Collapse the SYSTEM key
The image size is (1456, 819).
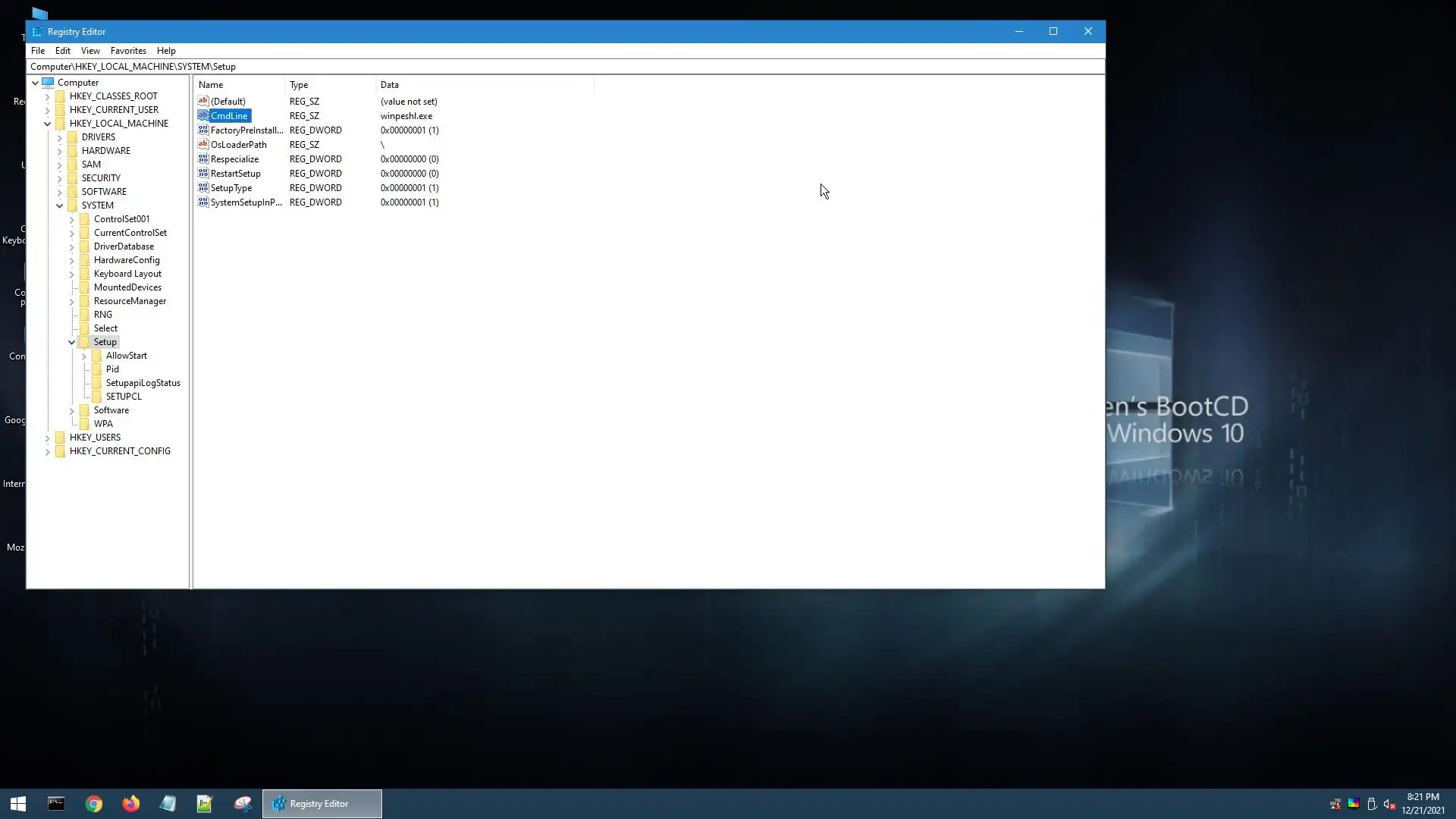tap(60, 206)
